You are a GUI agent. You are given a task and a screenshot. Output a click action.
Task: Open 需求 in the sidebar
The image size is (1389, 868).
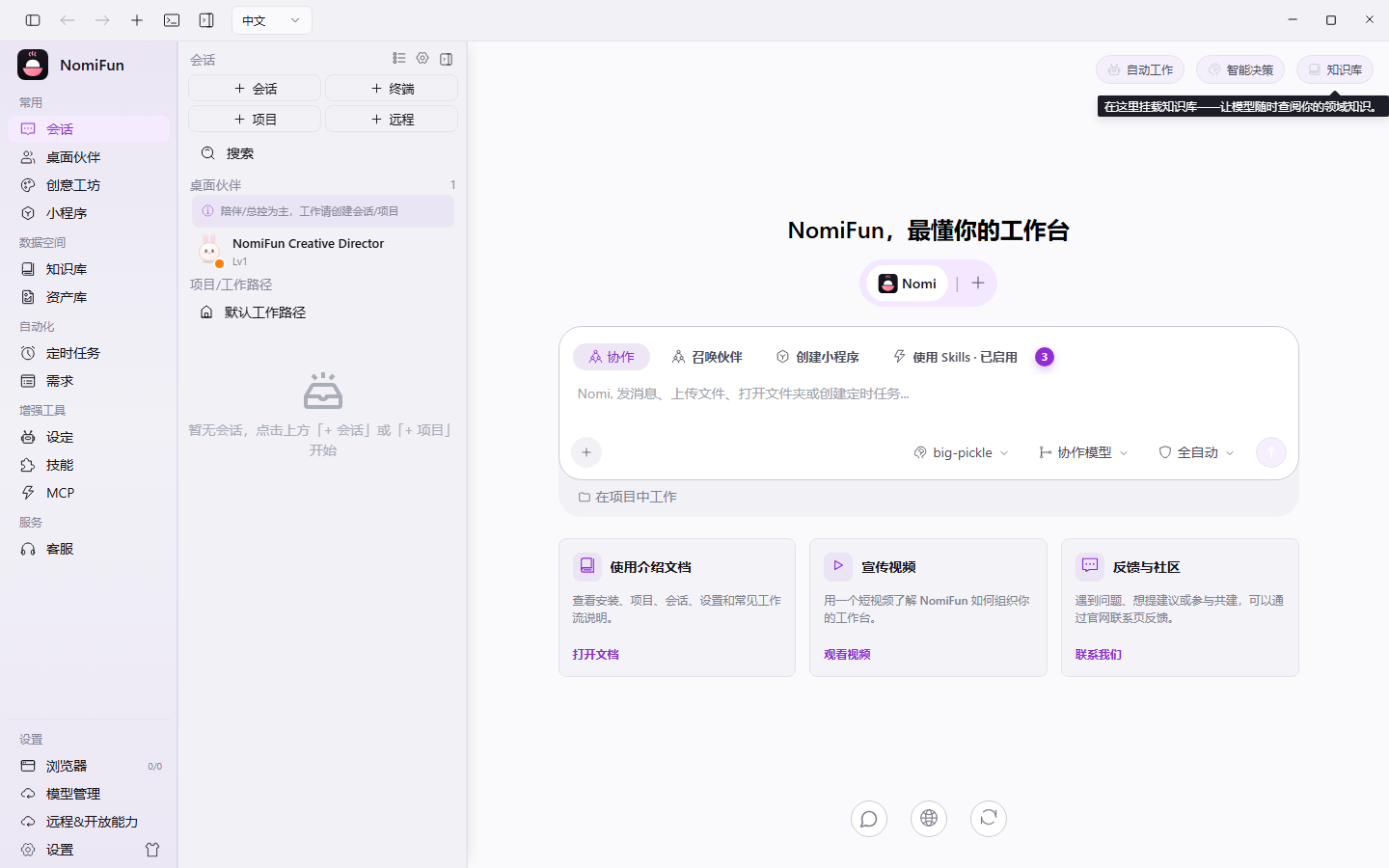click(x=89, y=381)
